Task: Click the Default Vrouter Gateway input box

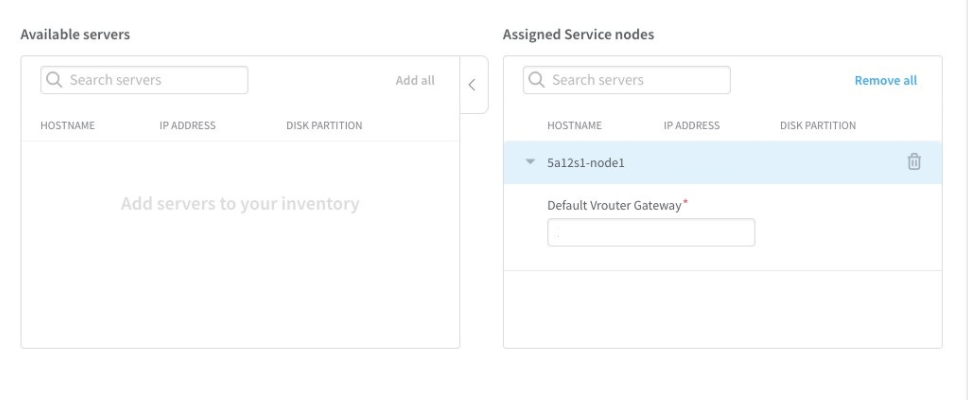Action: tap(651, 233)
